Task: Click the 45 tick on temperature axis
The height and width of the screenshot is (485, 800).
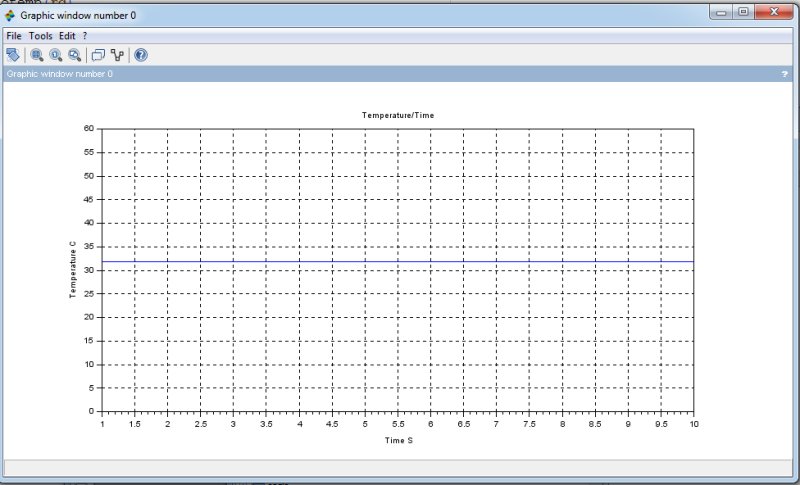Action: 89,199
